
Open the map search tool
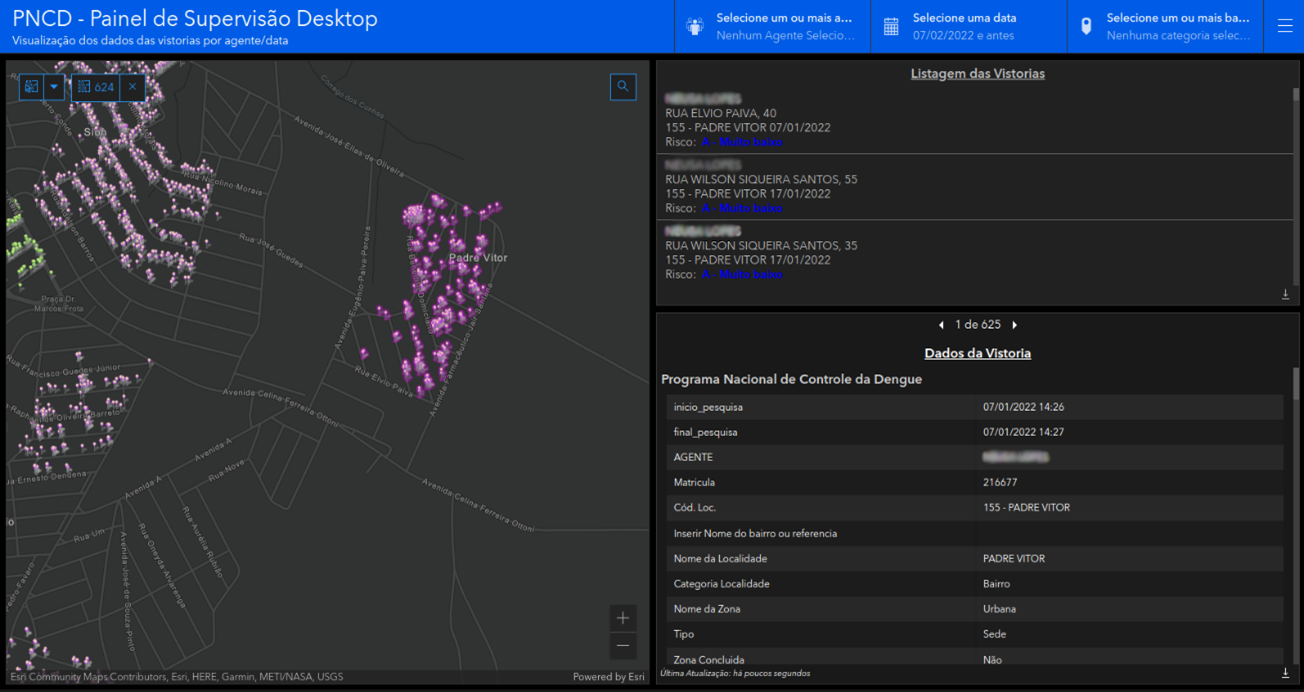click(x=623, y=87)
